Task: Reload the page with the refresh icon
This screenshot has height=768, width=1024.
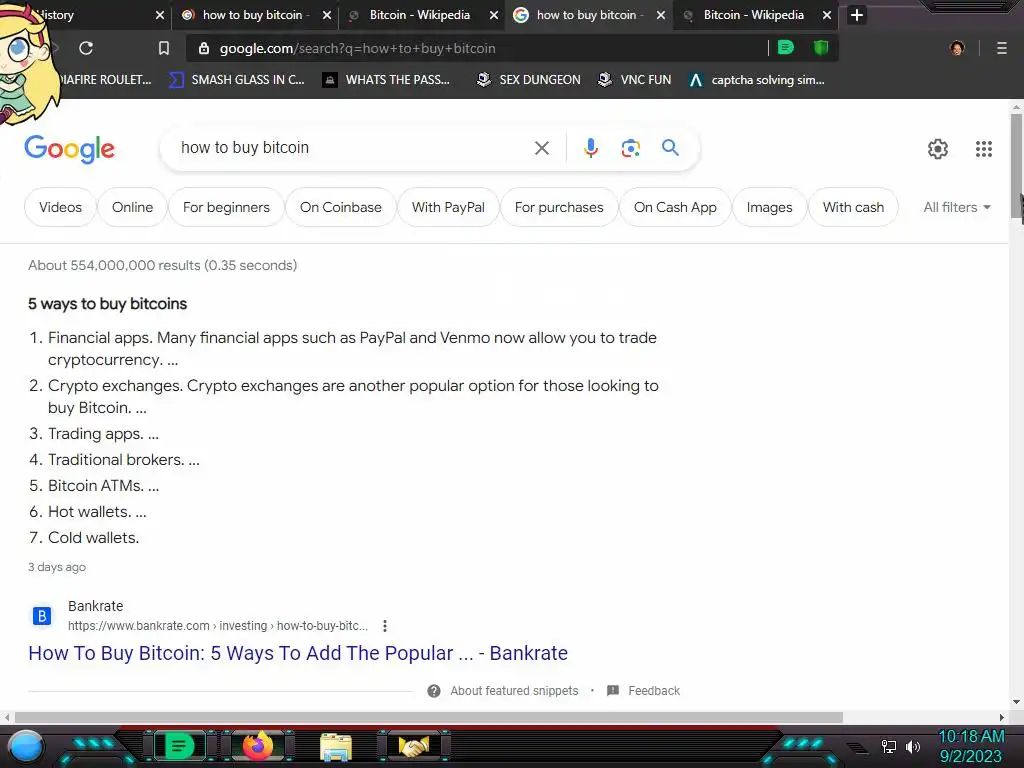Action: (x=86, y=48)
